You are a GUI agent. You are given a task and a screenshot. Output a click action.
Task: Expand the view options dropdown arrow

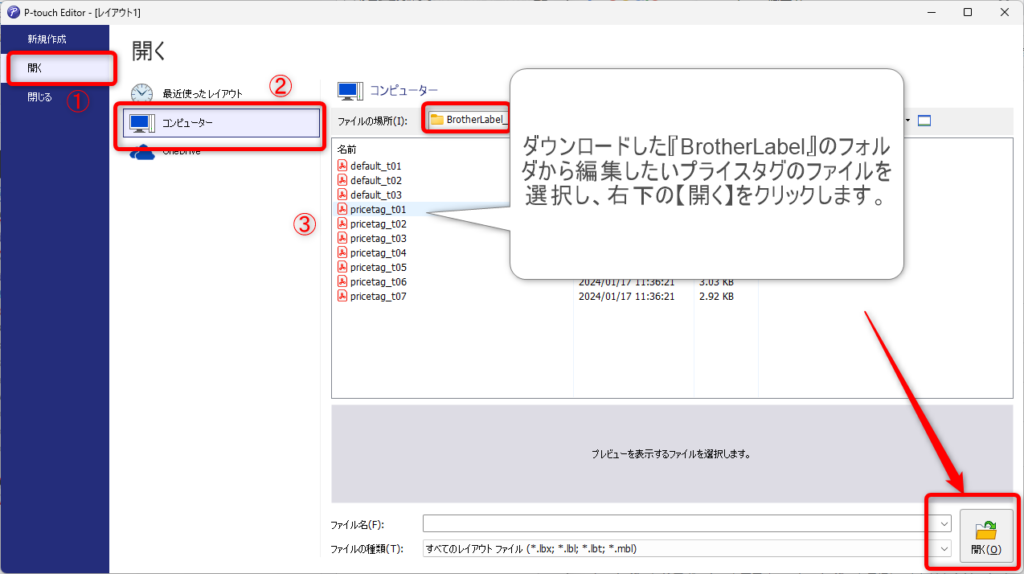click(908, 121)
